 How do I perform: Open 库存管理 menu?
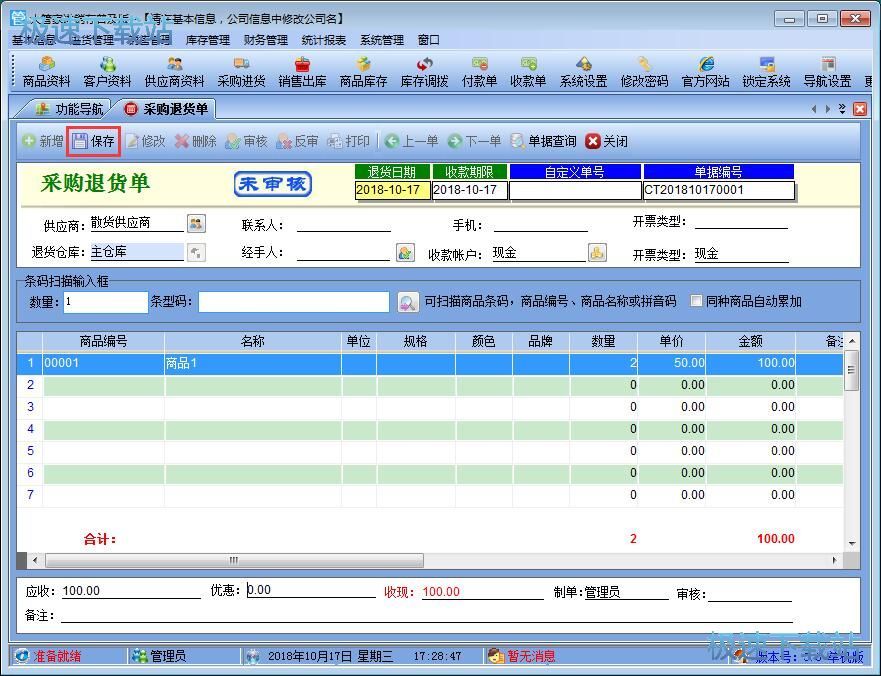click(208, 40)
